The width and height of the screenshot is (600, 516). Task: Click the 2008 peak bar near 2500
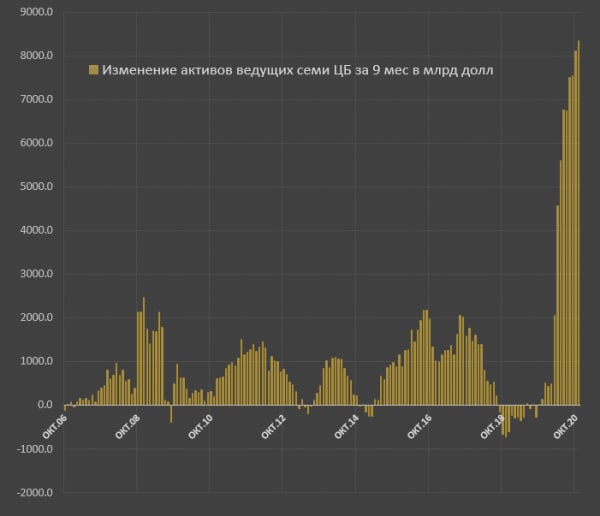144,351
